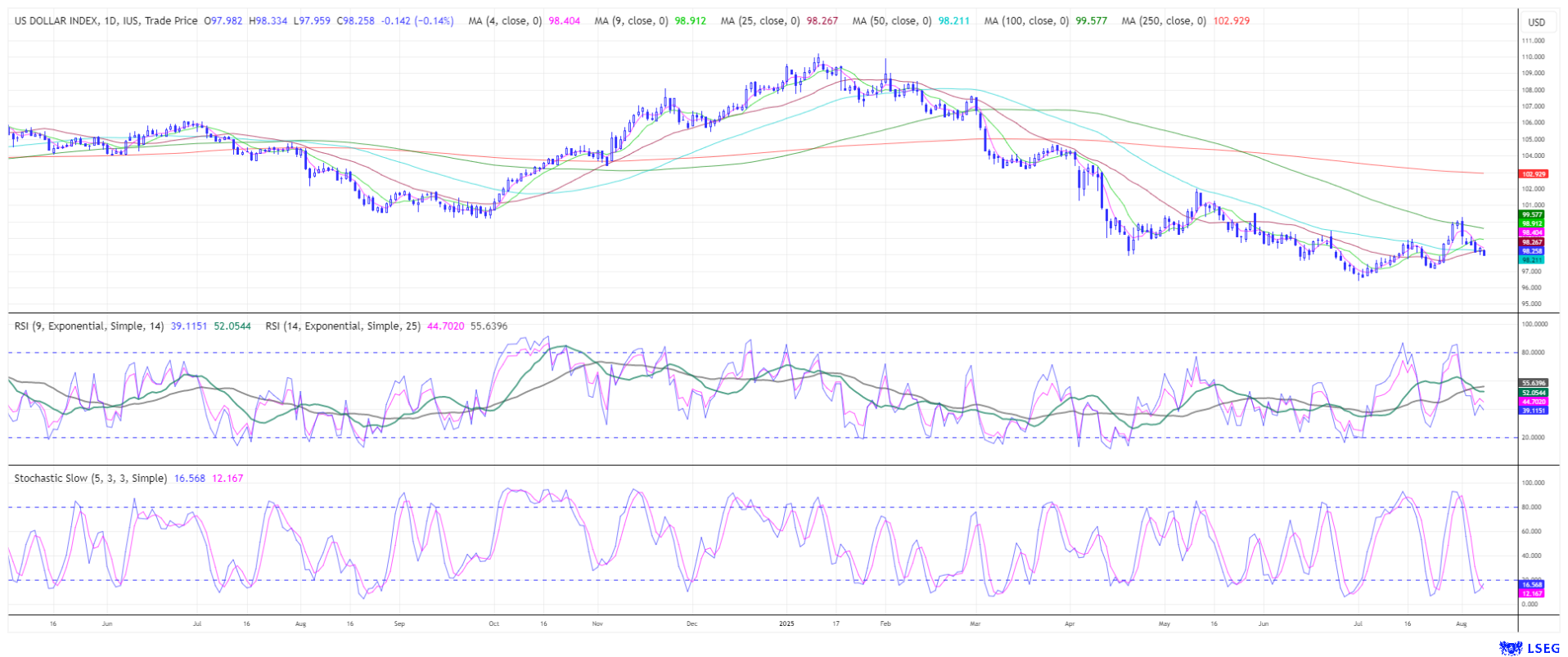
Task: Click the red 102.929 price axis tag
Action: coord(1533,174)
